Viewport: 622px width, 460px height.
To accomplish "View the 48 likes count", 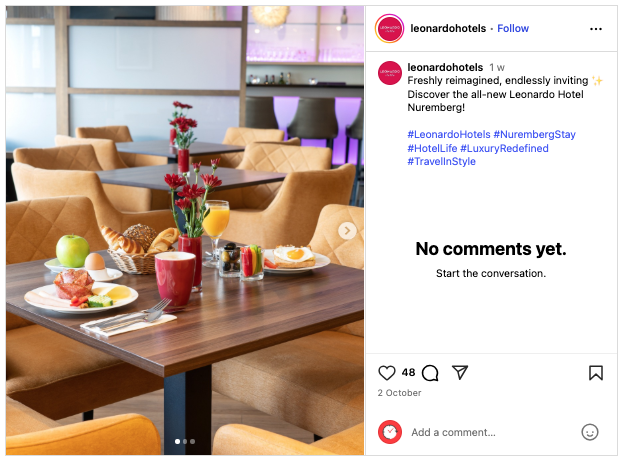I will [x=408, y=372].
